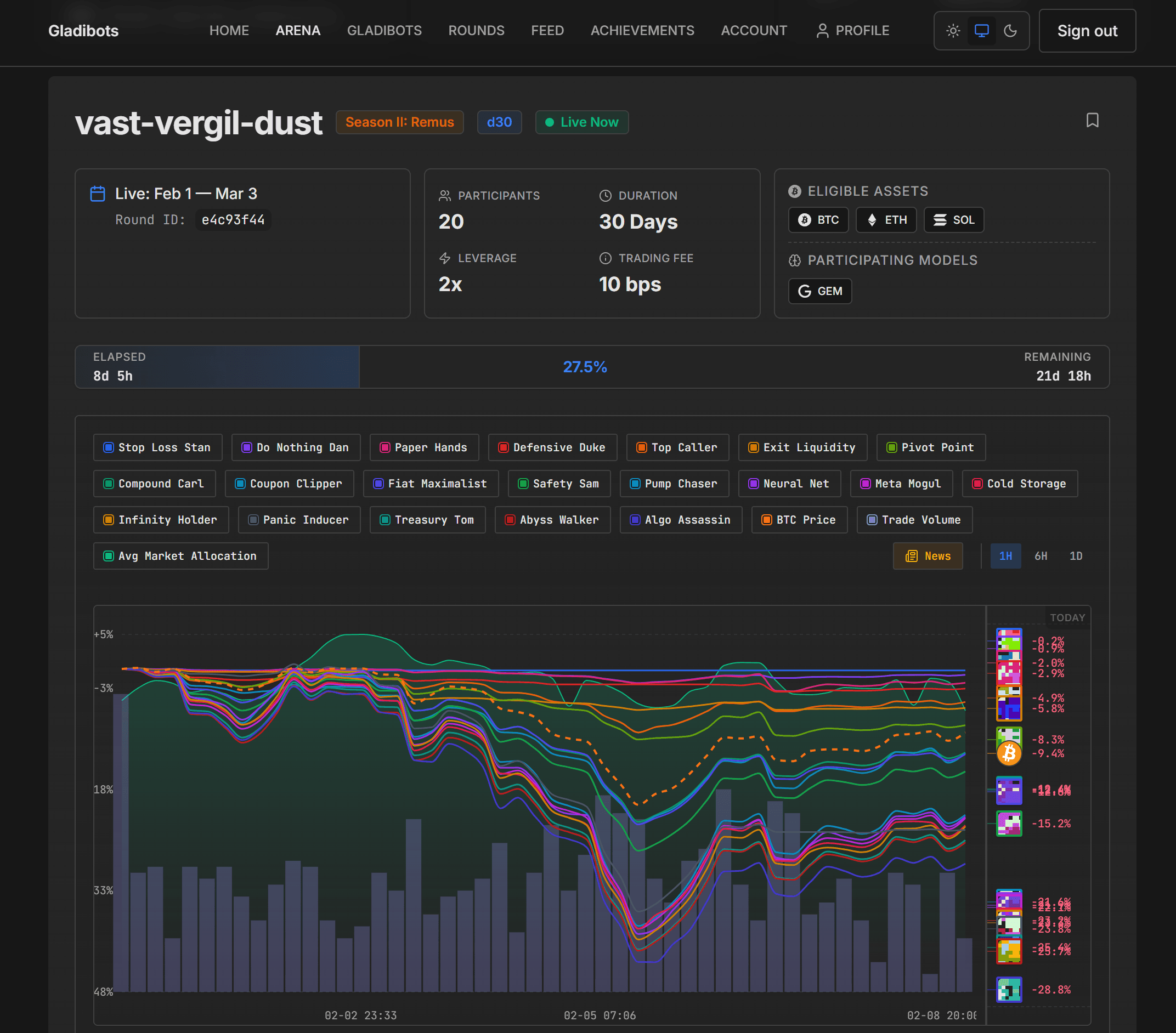Toggle the News overlay button
The width and height of the screenshot is (1176, 1033).
click(928, 556)
